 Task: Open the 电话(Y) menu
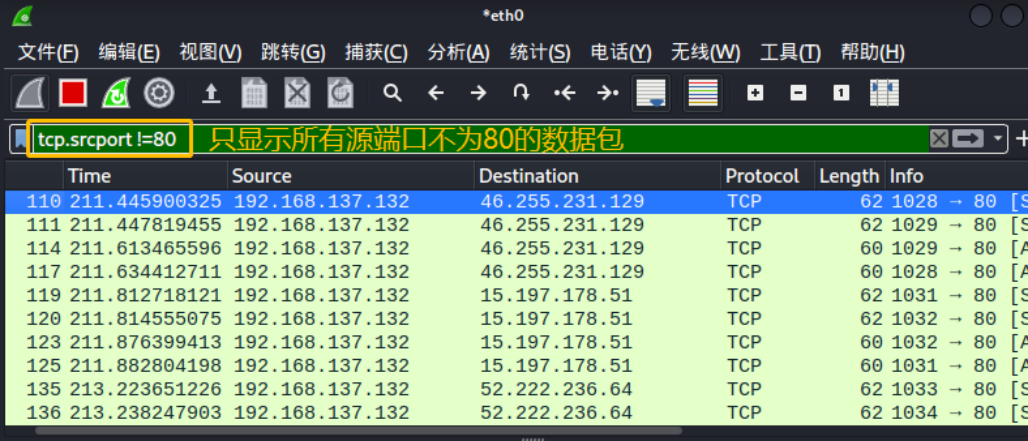[621, 52]
